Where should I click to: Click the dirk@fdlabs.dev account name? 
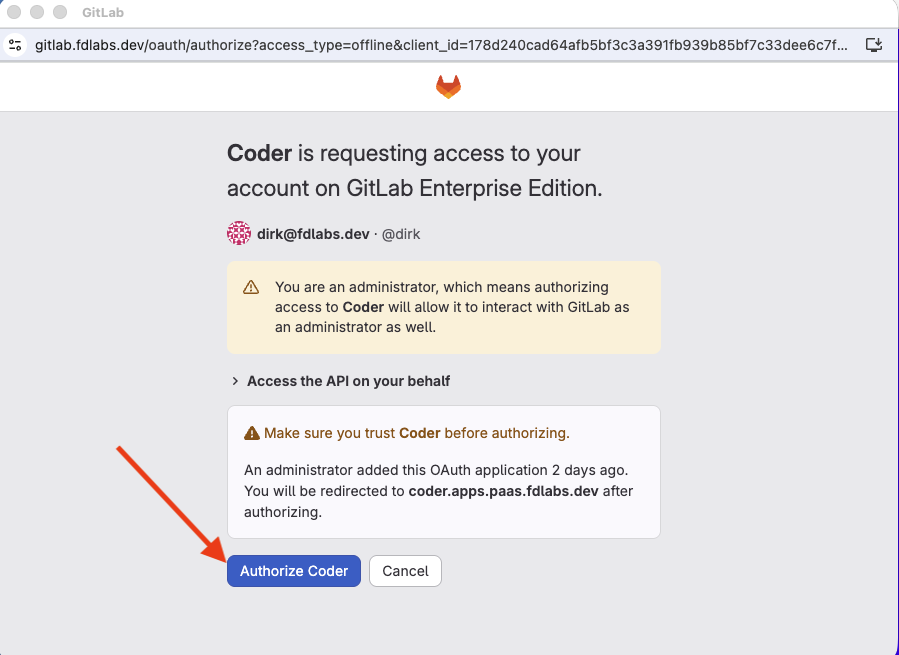click(313, 234)
